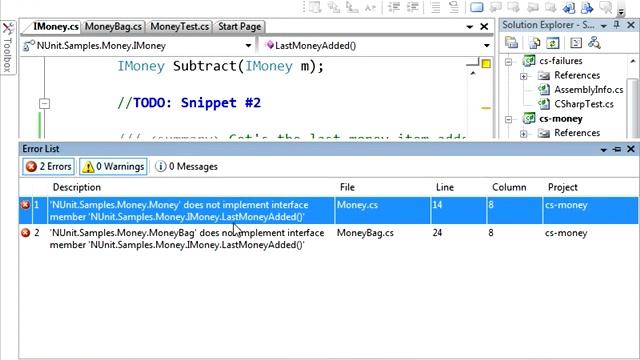Click the View Code icon in Solution Explorer
640x360 pixels.
point(576,42)
